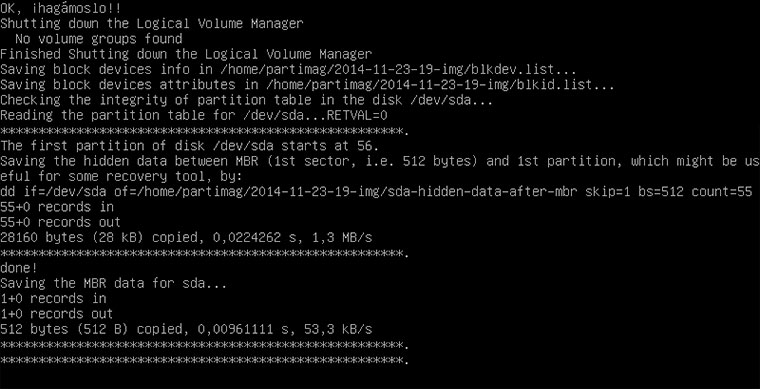The width and height of the screenshot is (760, 389).
Task: Click '512 bytes (512 B) copied' line
Action: point(186,329)
